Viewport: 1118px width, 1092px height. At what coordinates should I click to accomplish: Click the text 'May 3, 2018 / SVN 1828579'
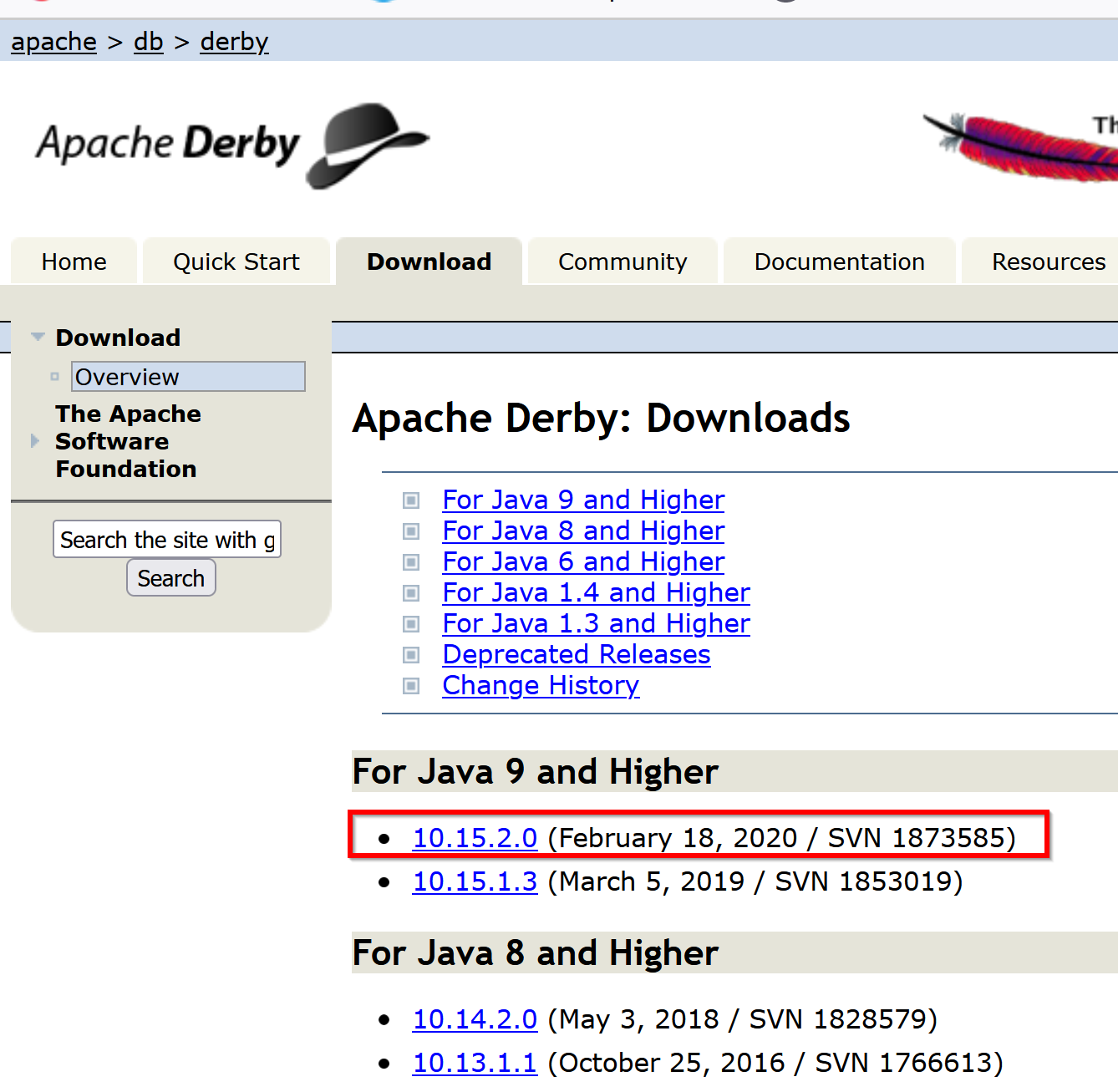[743, 1019]
